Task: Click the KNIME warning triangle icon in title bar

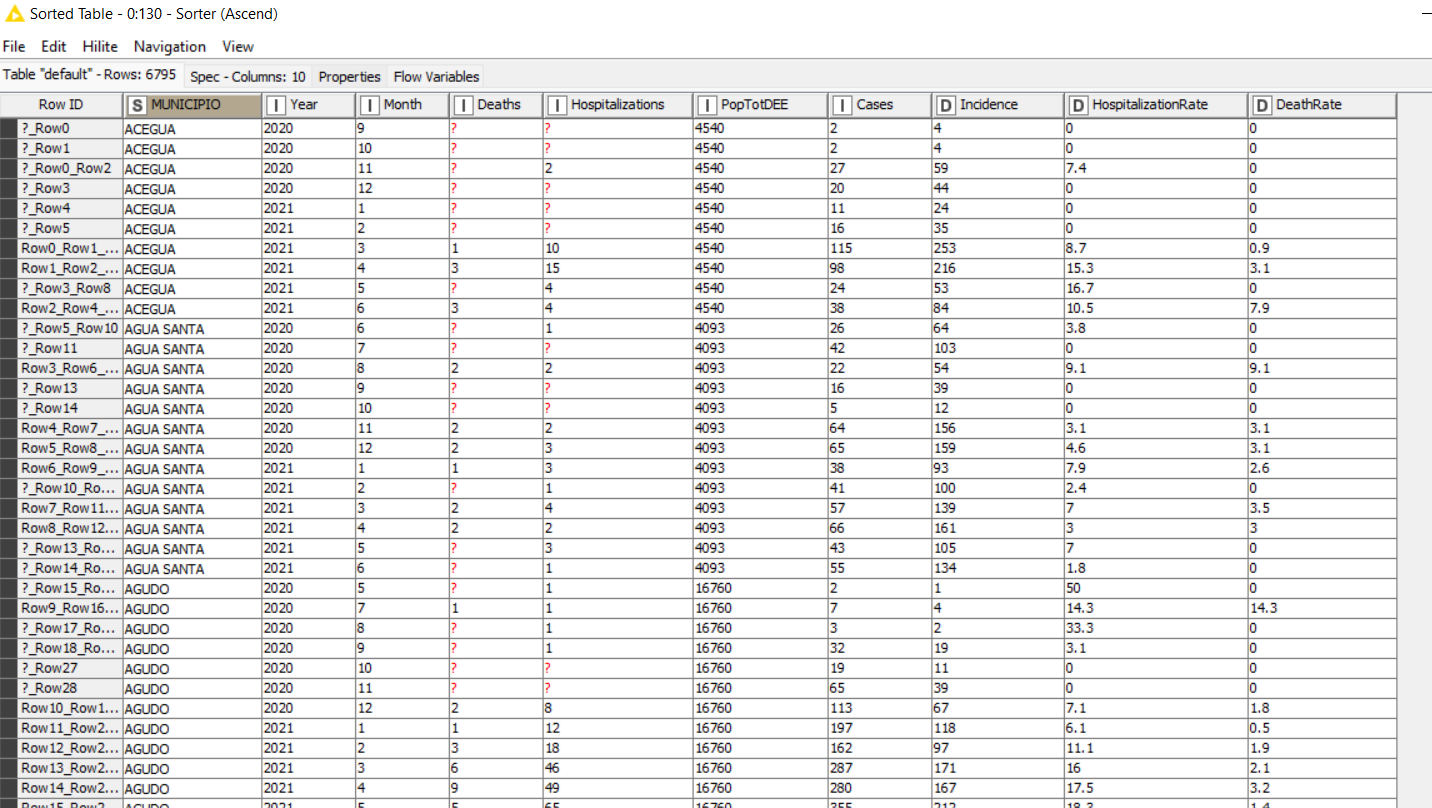Action: [x=14, y=14]
